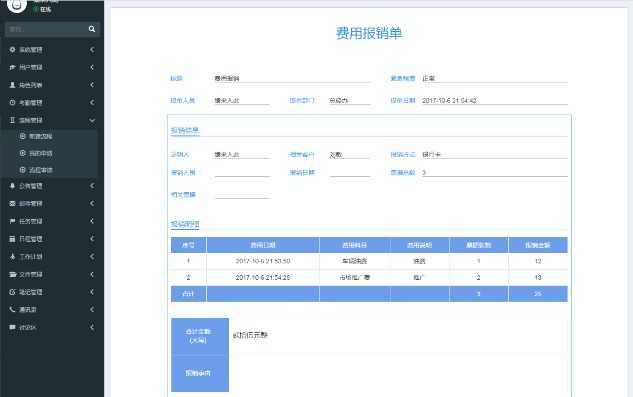Image resolution: width=633 pixels, height=397 pixels.
Task: Expand the 笔记管理 chevron
Action: coord(92,292)
